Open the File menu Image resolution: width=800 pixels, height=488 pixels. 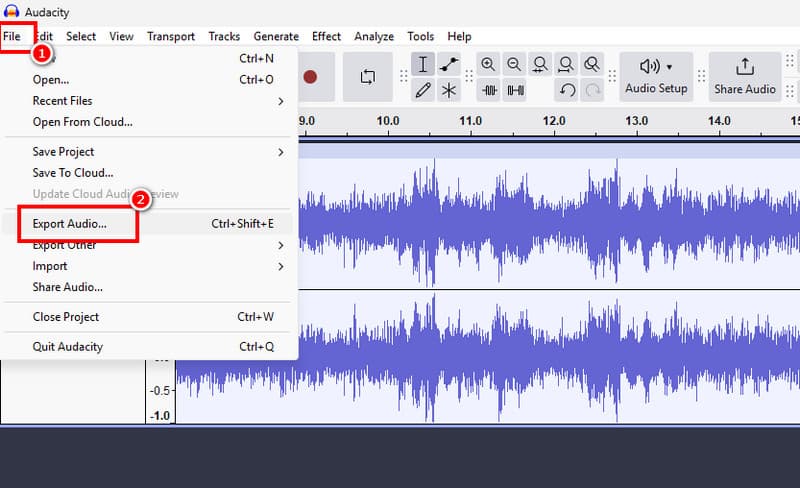click(x=12, y=37)
